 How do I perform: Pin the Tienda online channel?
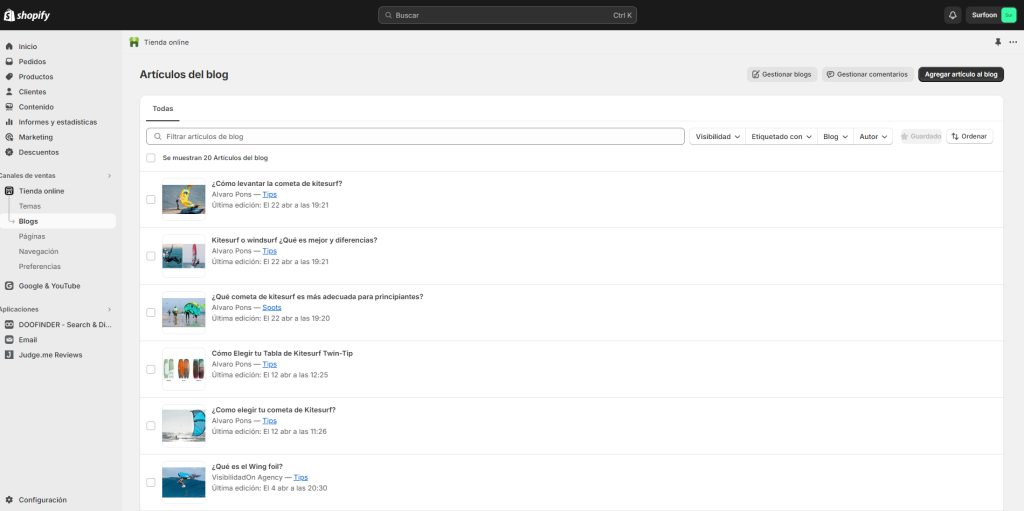tap(997, 42)
